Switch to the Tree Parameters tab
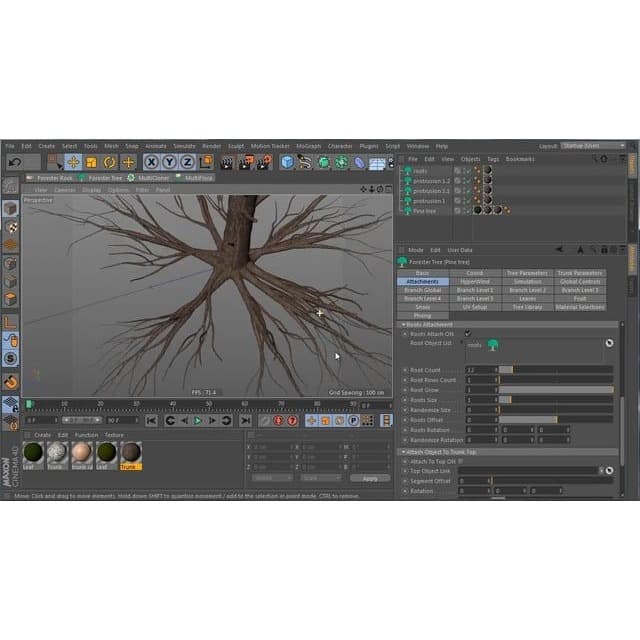Image resolution: width=640 pixels, height=640 pixels. tap(527, 273)
